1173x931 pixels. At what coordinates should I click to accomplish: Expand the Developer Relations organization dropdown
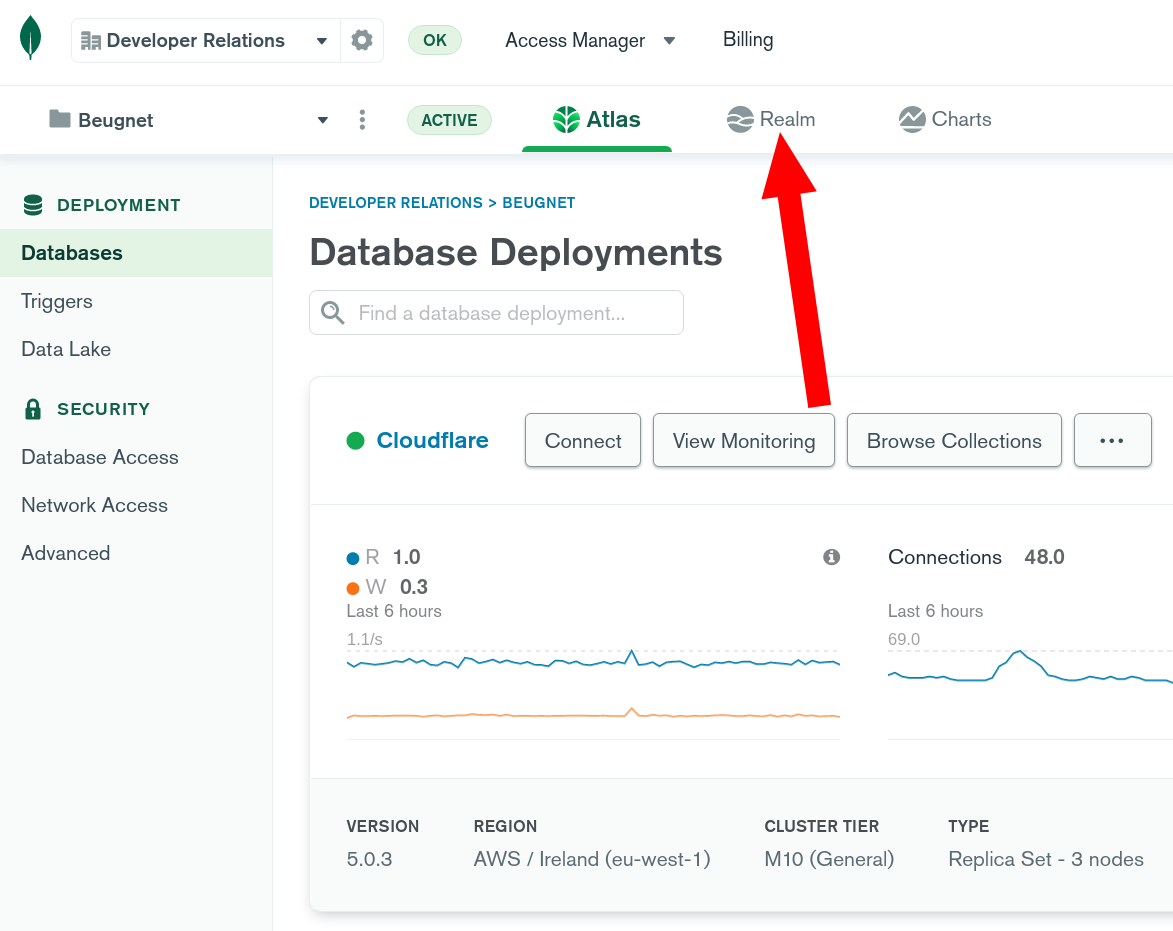point(322,40)
